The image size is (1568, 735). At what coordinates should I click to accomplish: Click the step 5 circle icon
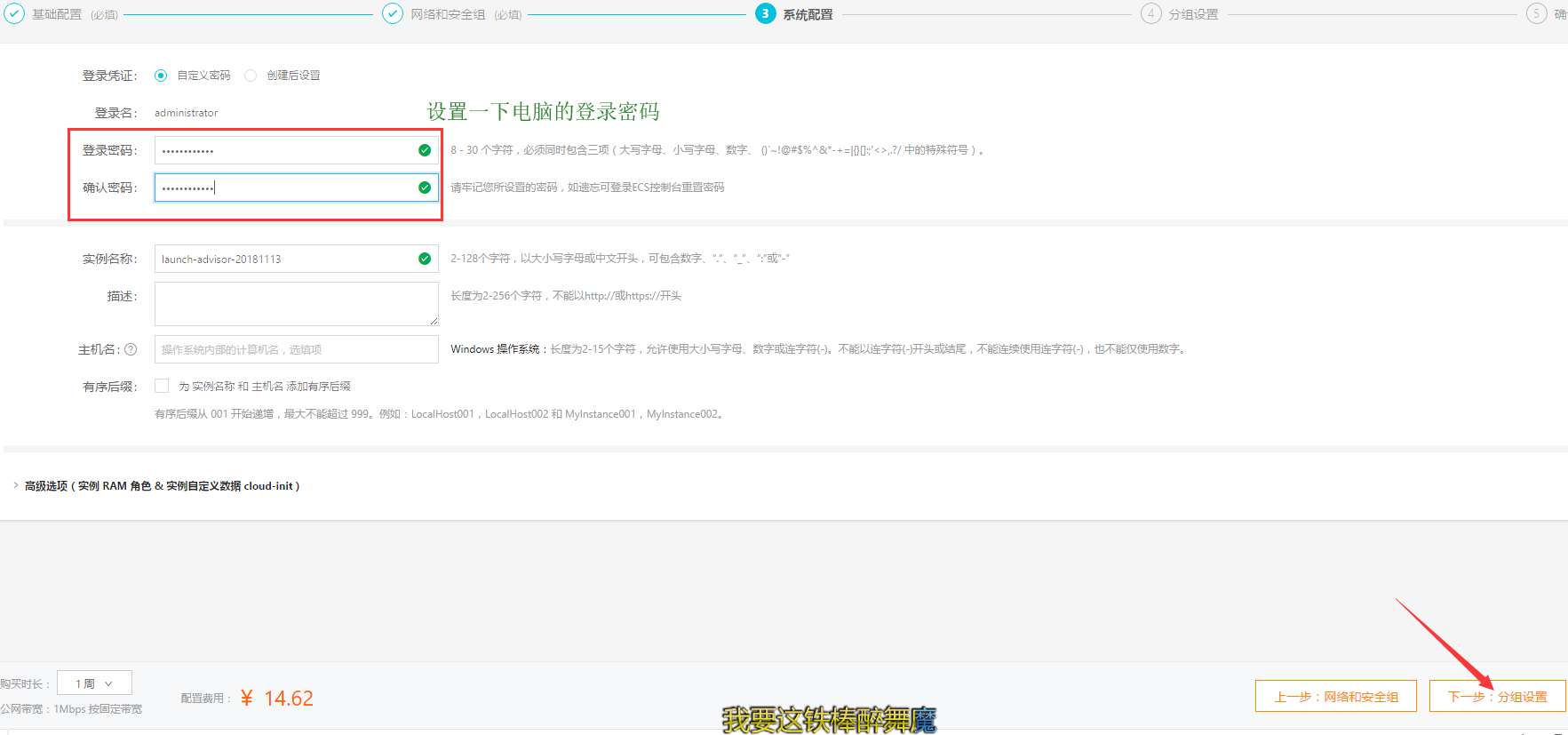(x=1536, y=13)
